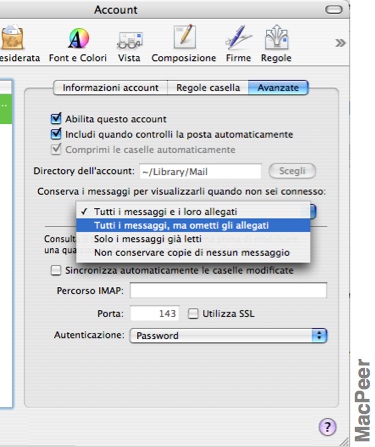Open the Autenticazione Password dropdown

pos(228,335)
